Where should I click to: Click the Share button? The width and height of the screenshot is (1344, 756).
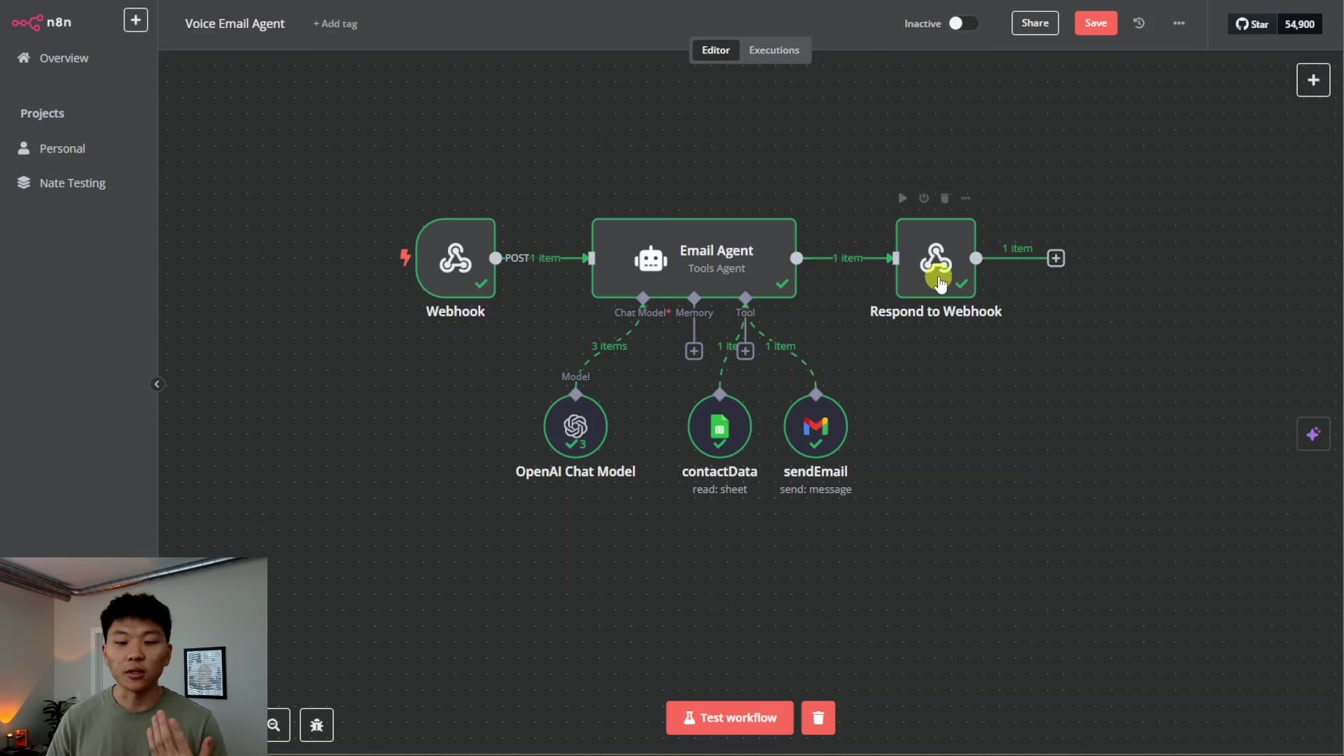pyautogui.click(x=1035, y=23)
